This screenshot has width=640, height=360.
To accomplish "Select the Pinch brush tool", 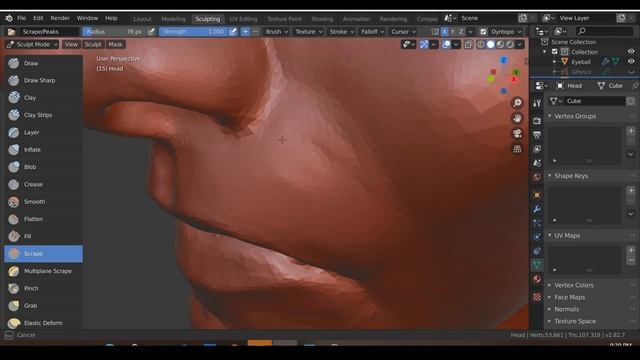I will tap(43, 289).
